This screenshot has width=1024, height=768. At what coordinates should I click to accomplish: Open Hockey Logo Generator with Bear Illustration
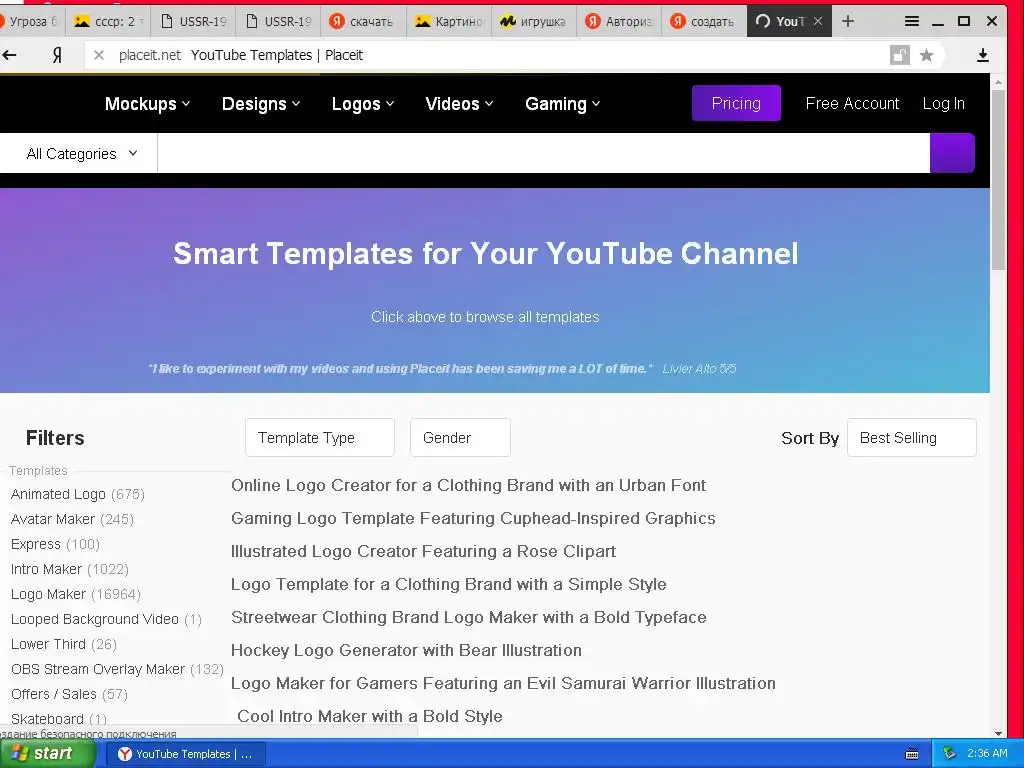[x=406, y=650]
